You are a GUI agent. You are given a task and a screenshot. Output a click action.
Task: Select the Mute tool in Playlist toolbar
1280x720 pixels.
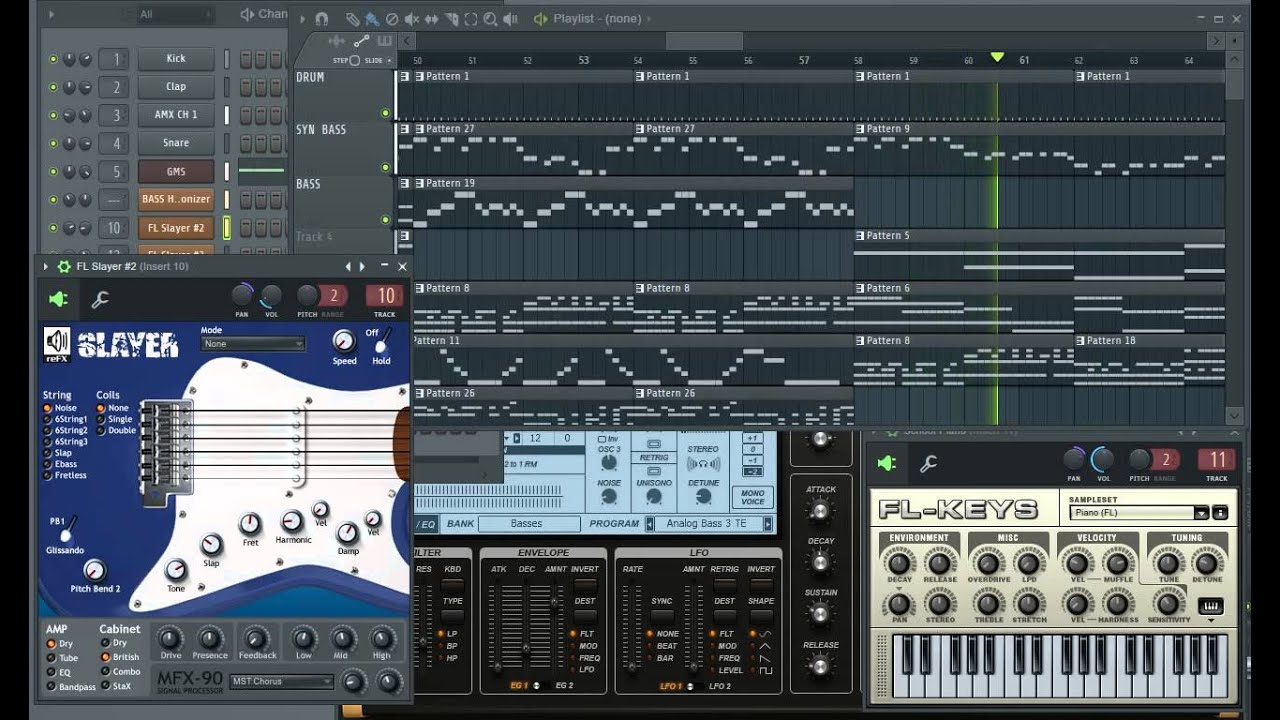(412, 19)
